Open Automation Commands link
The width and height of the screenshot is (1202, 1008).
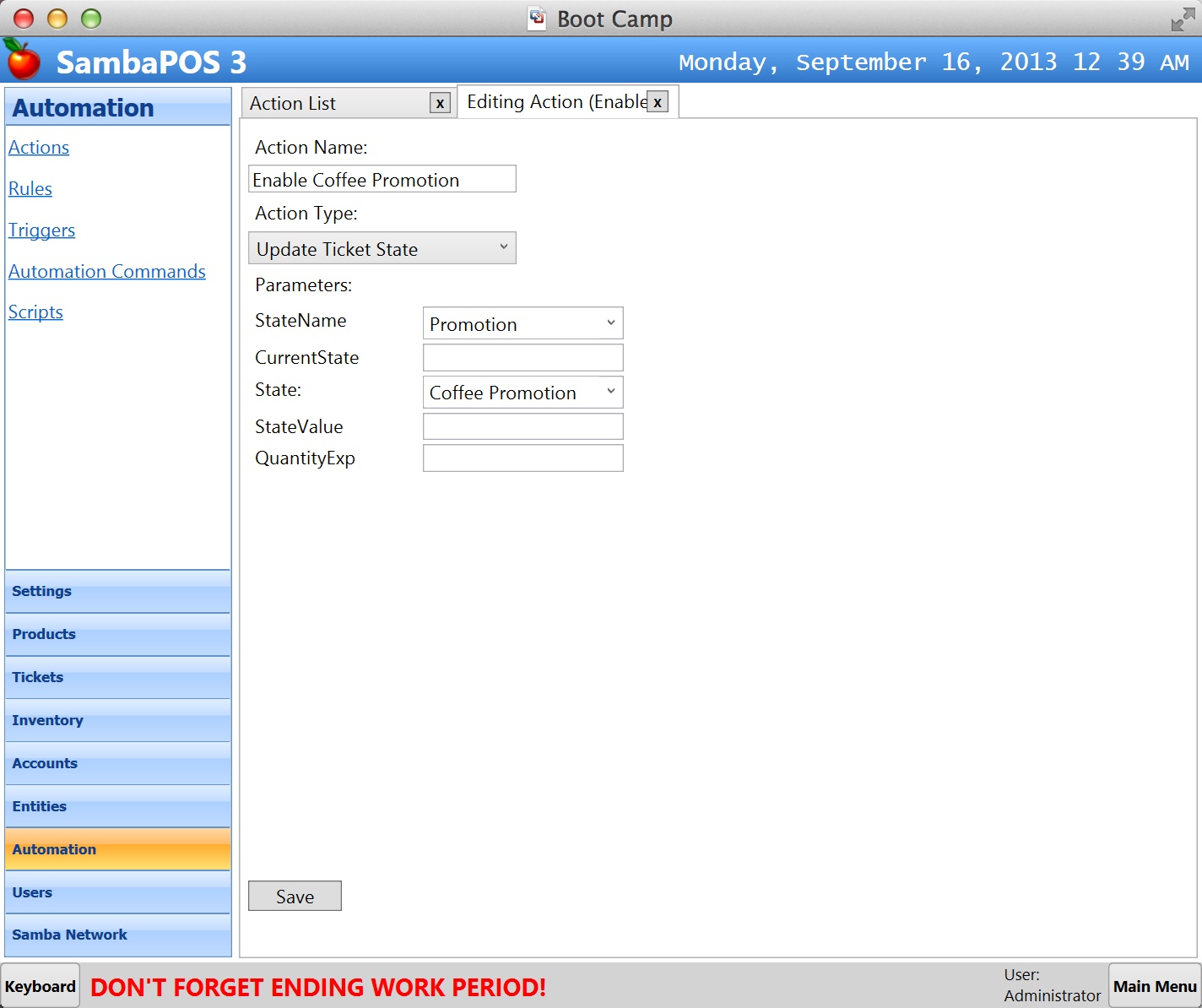pyautogui.click(x=107, y=272)
